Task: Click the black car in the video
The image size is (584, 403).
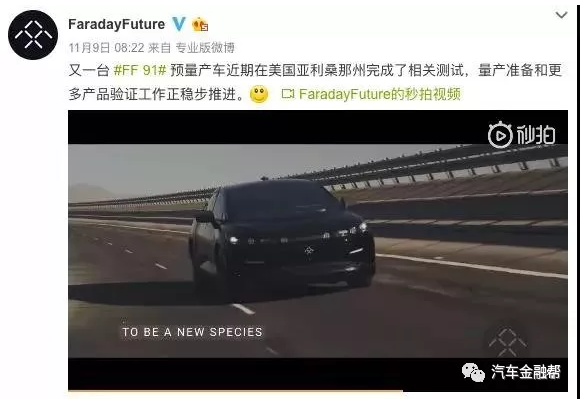Action: pyautogui.click(x=282, y=234)
